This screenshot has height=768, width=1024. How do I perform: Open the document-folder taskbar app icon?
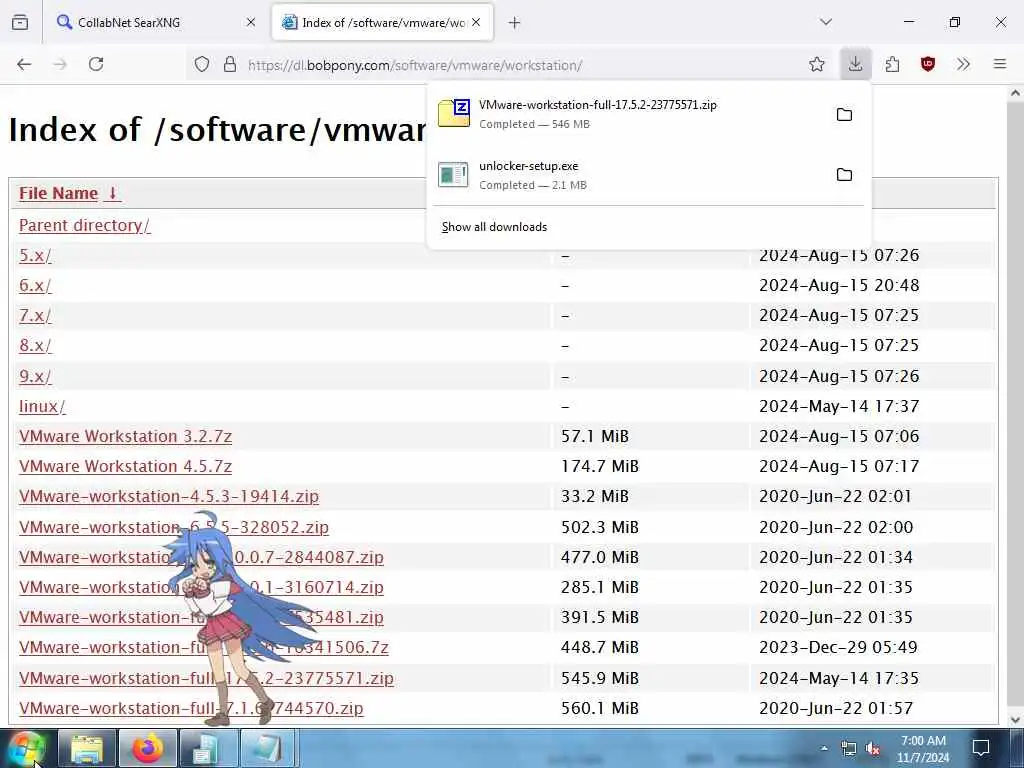[x=208, y=748]
